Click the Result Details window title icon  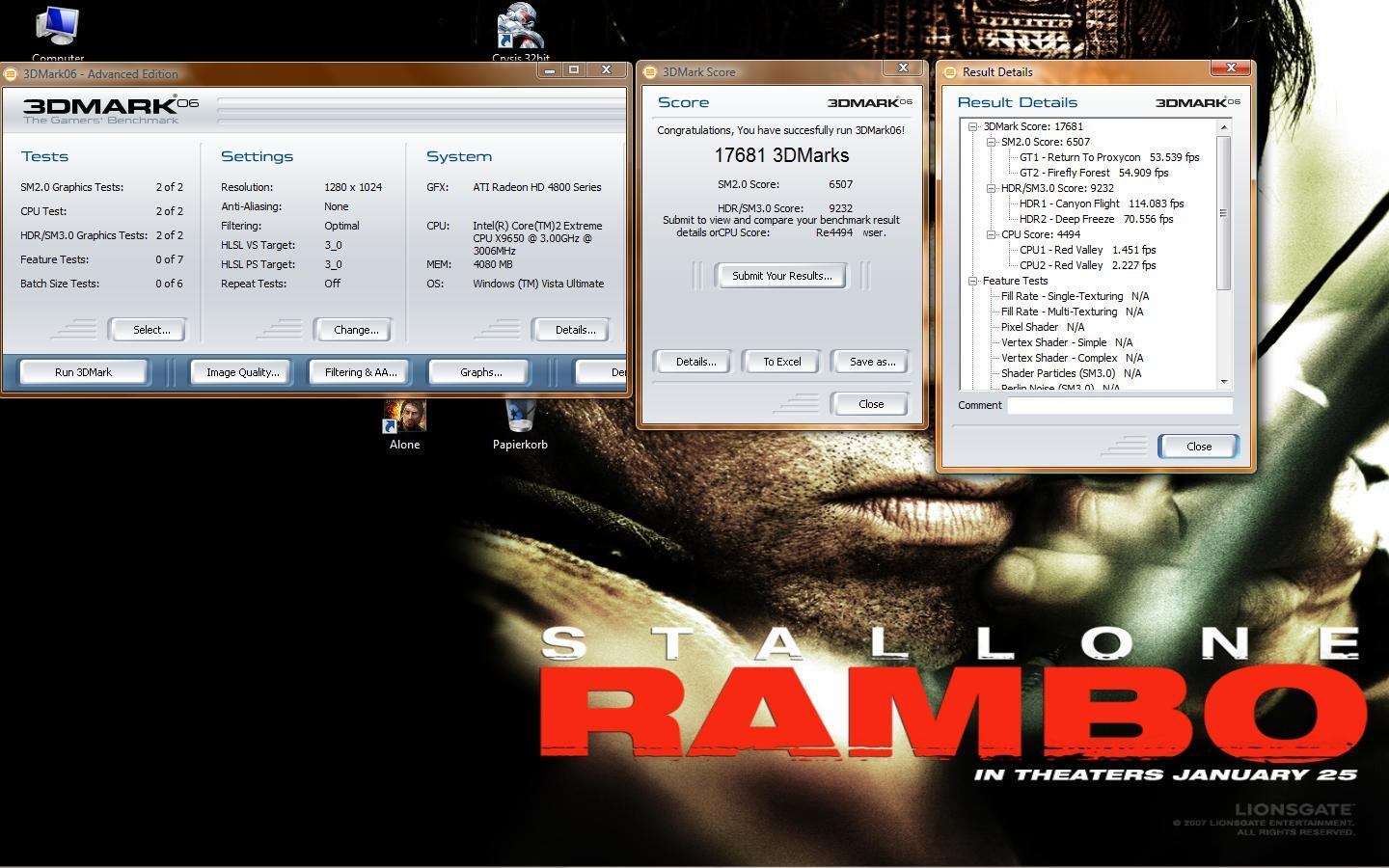(949, 72)
